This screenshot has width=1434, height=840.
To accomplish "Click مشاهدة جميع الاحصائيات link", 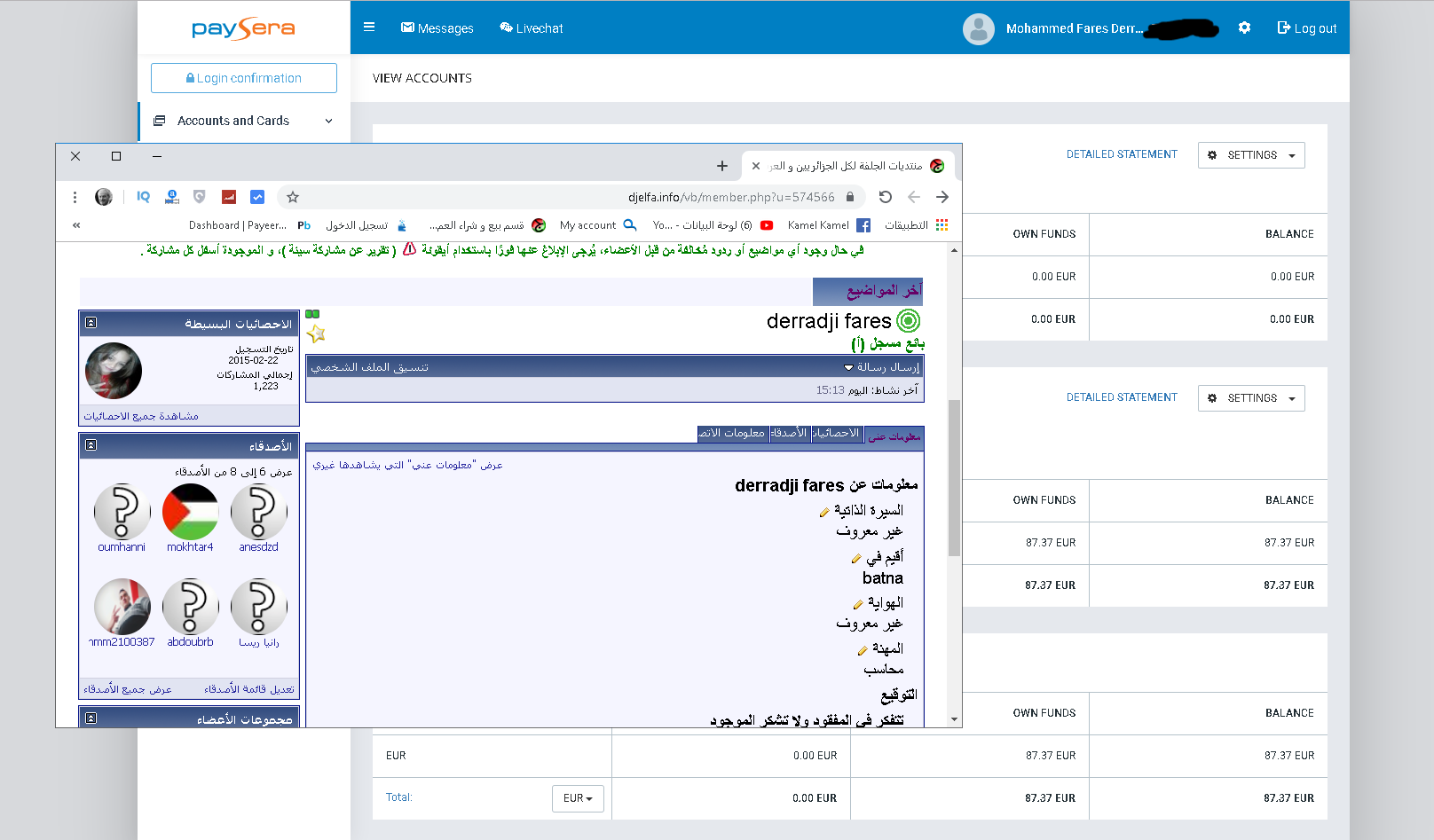I will pos(141,416).
